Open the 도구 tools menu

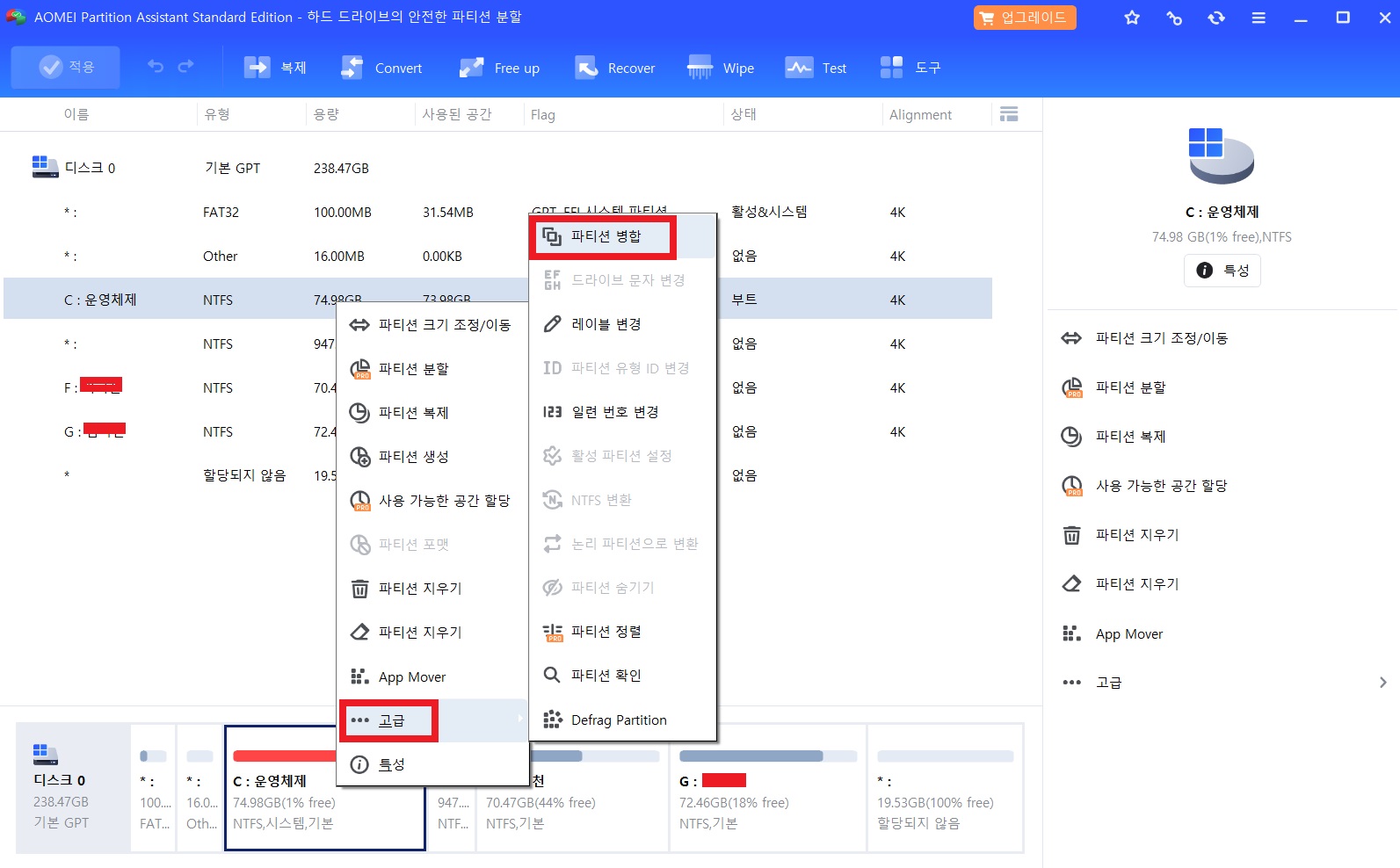910,68
